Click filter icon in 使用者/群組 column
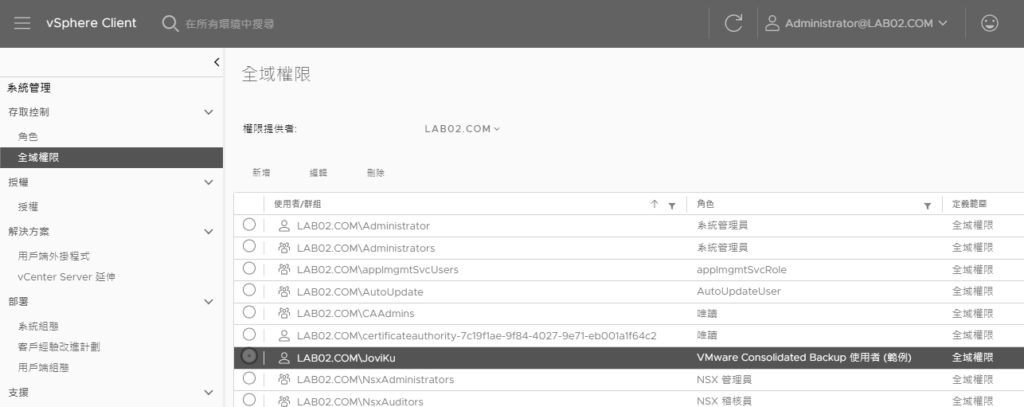This screenshot has width=1024, height=407. 671,205
